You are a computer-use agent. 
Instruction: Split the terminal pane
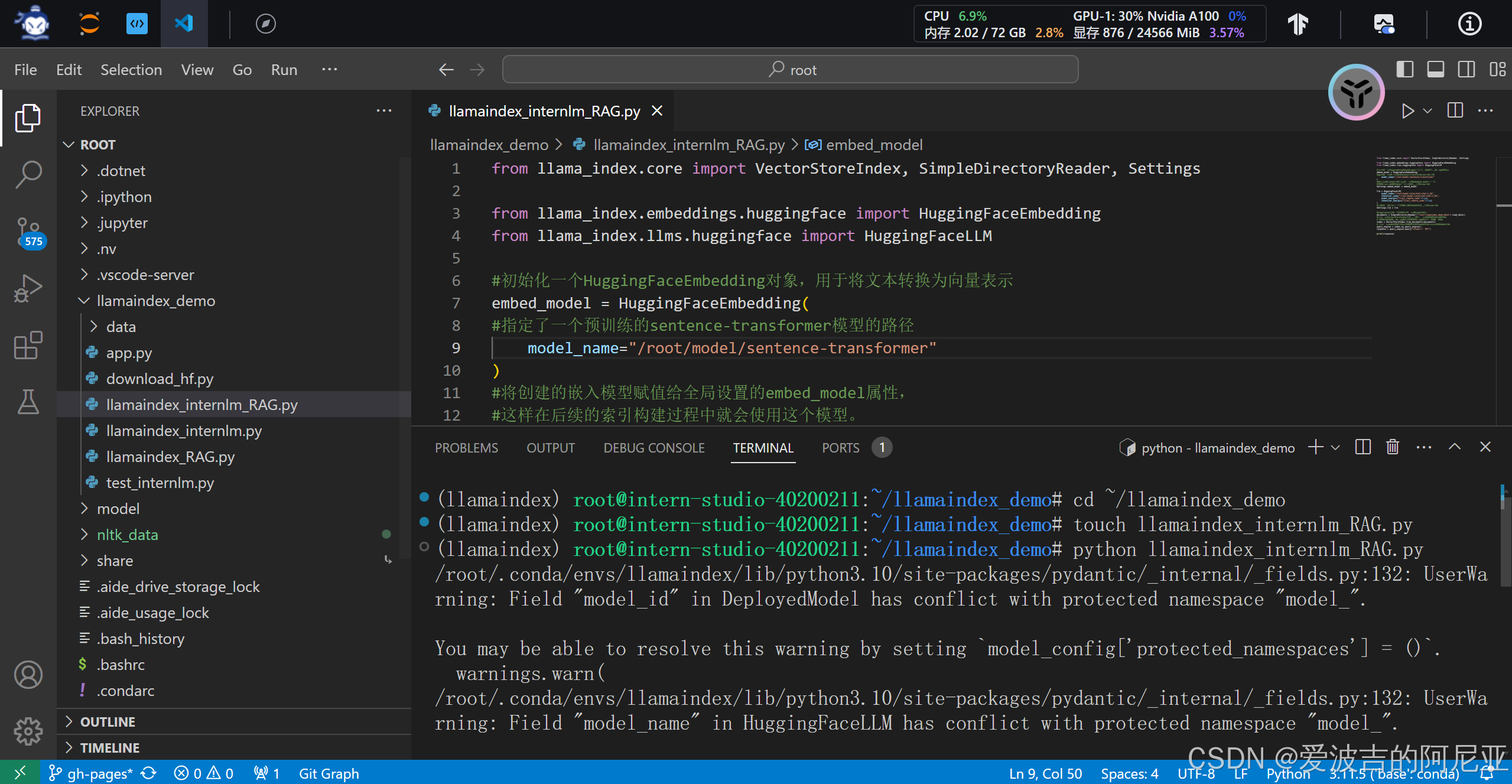pyautogui.click(x=1363, y=447)
